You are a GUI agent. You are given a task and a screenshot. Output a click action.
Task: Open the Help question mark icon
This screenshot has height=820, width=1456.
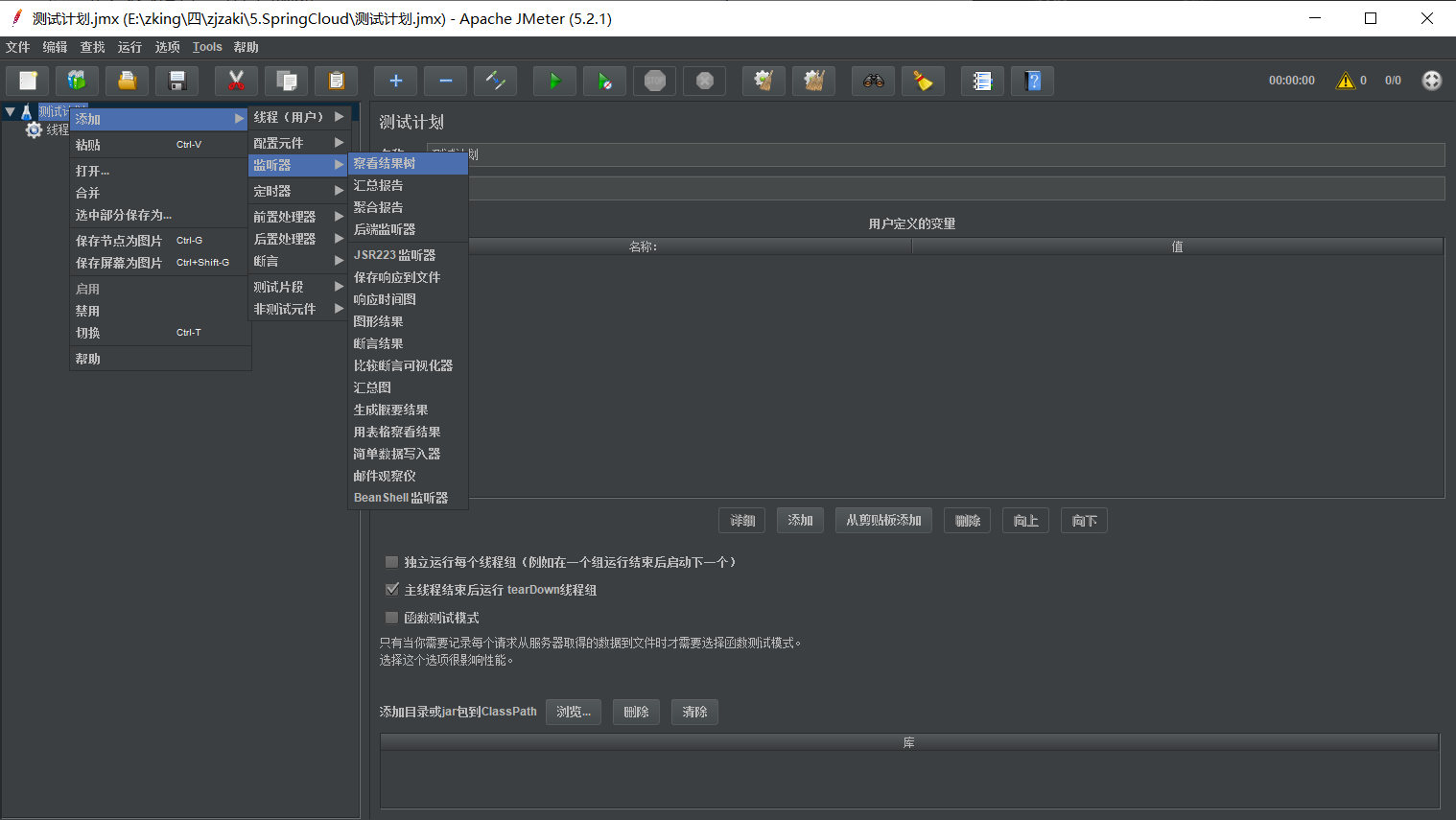[1032, 82]
